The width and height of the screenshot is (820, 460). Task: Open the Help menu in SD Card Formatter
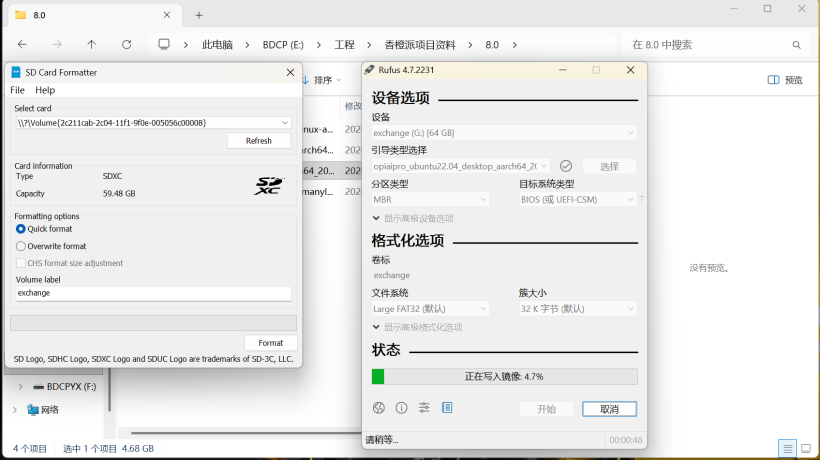[45, 90]
